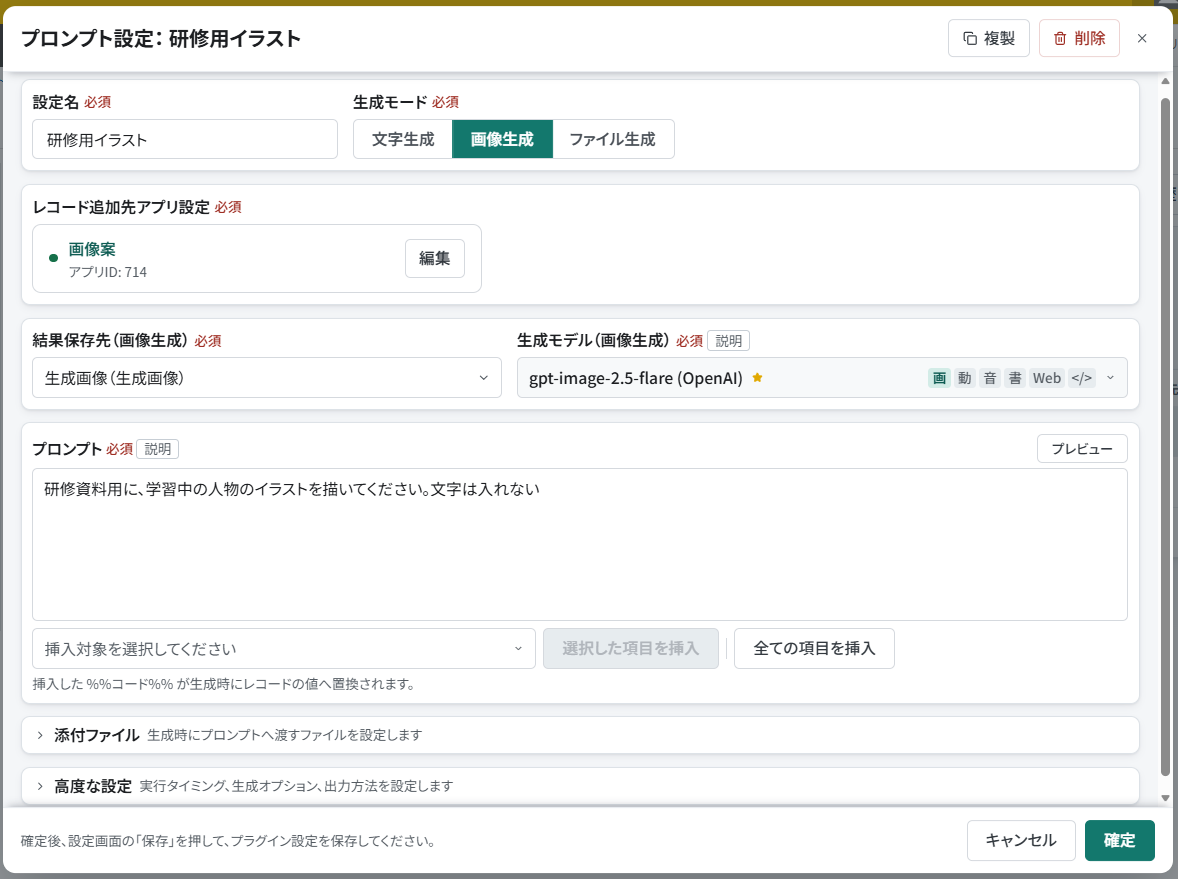
Task: Click the キャンセル button
Action: pyautogui.click(x=1020, y=840)
